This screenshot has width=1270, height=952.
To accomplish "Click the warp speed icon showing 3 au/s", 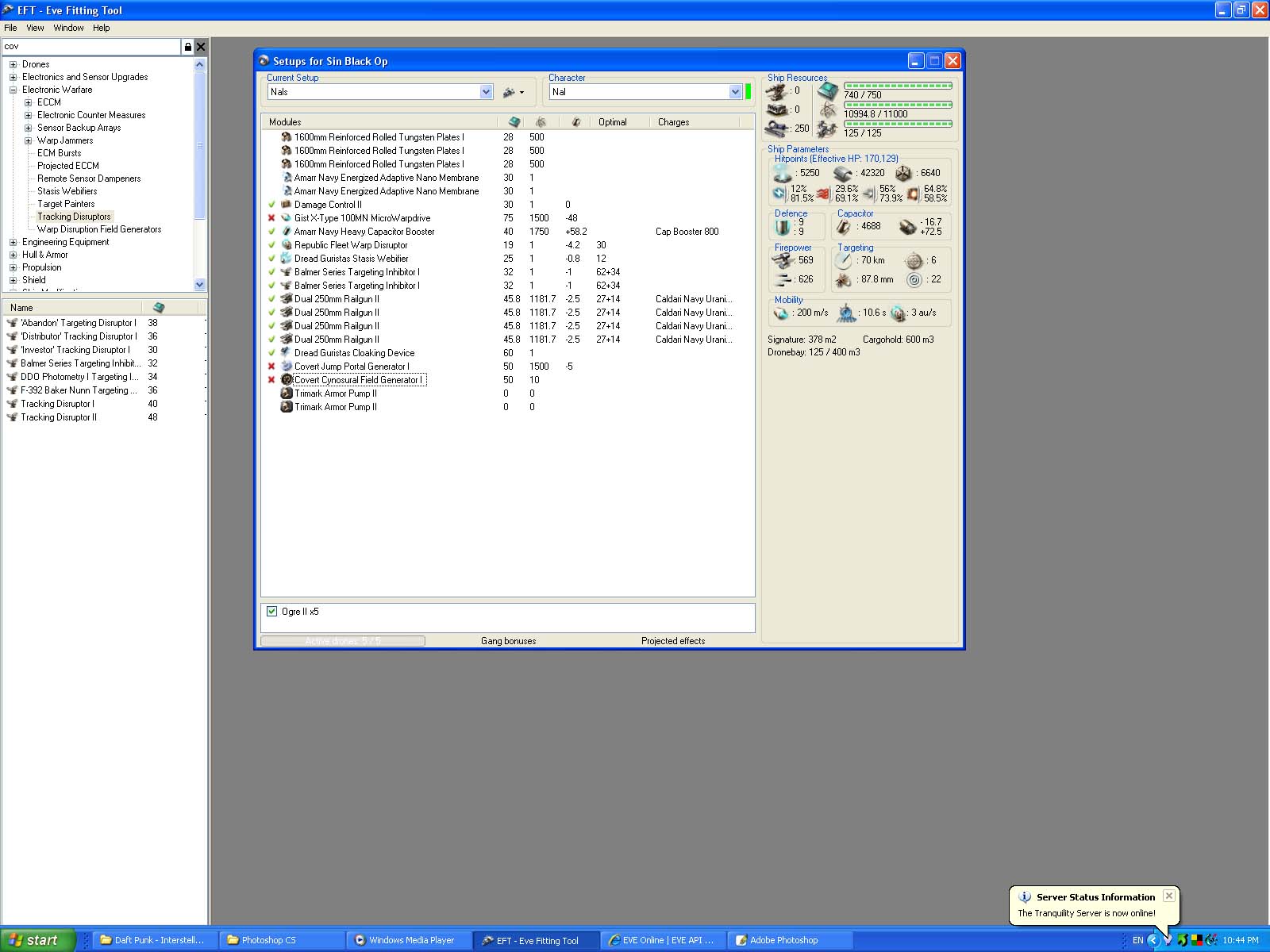I will (x=898, y=313).
